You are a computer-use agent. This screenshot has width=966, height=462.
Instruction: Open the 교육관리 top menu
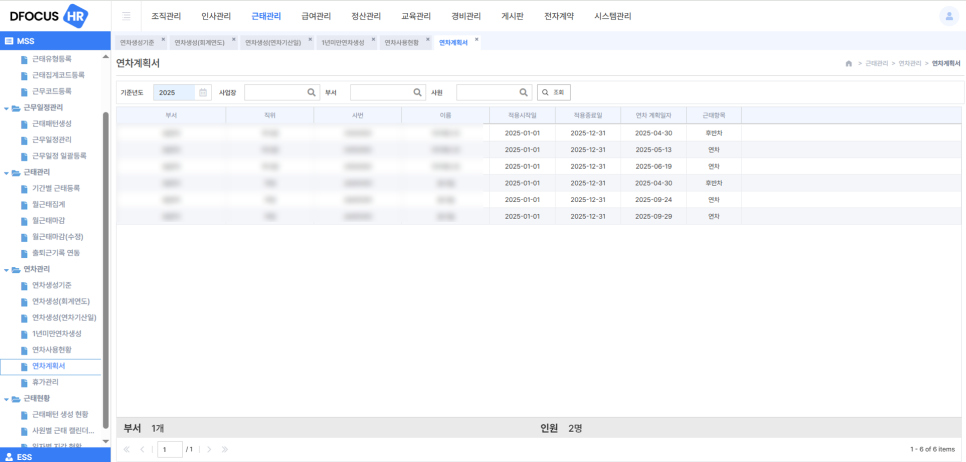[x=416, y=17]
